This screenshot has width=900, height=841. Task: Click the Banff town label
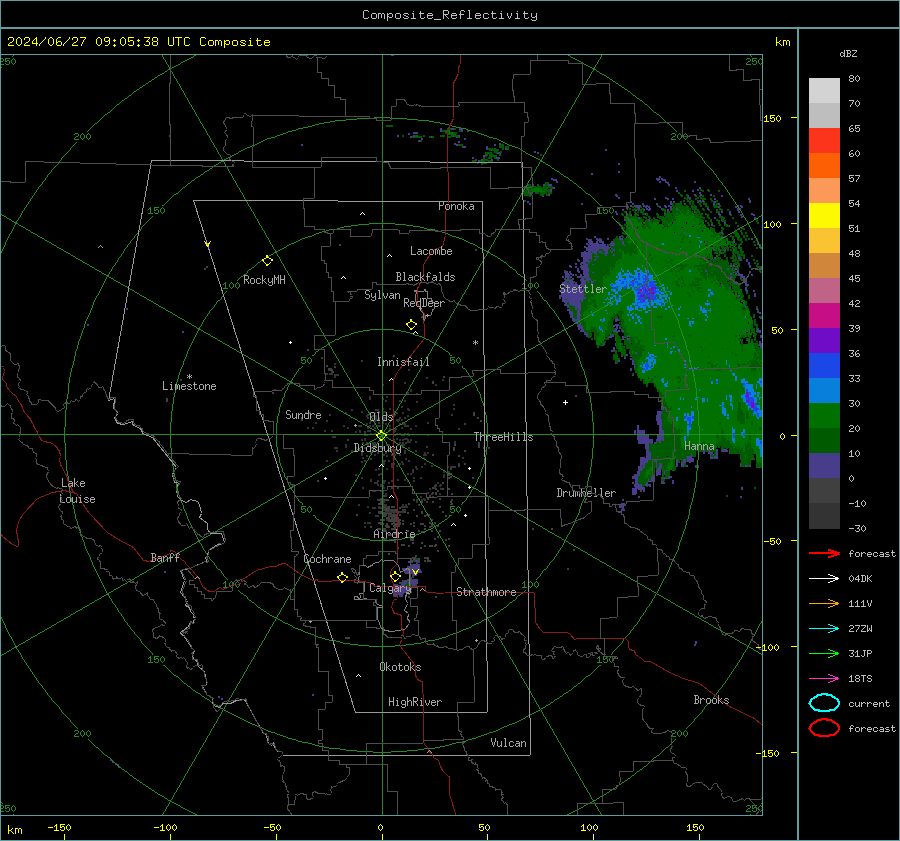click(165, 557)
